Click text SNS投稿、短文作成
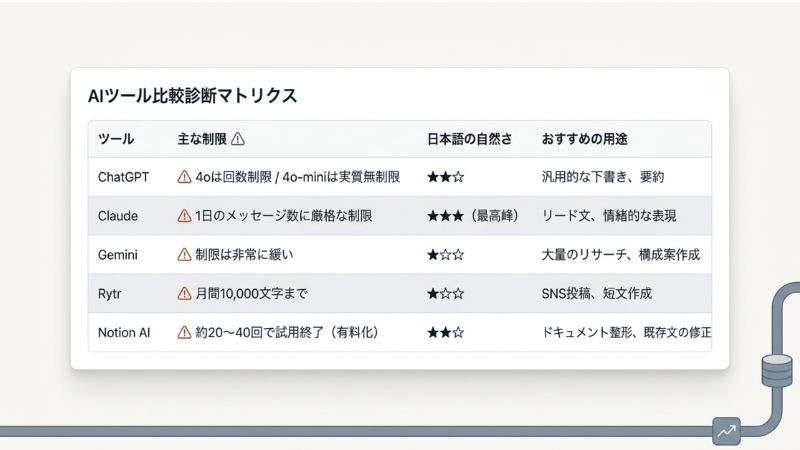800x450 pixels. (596, 293)
